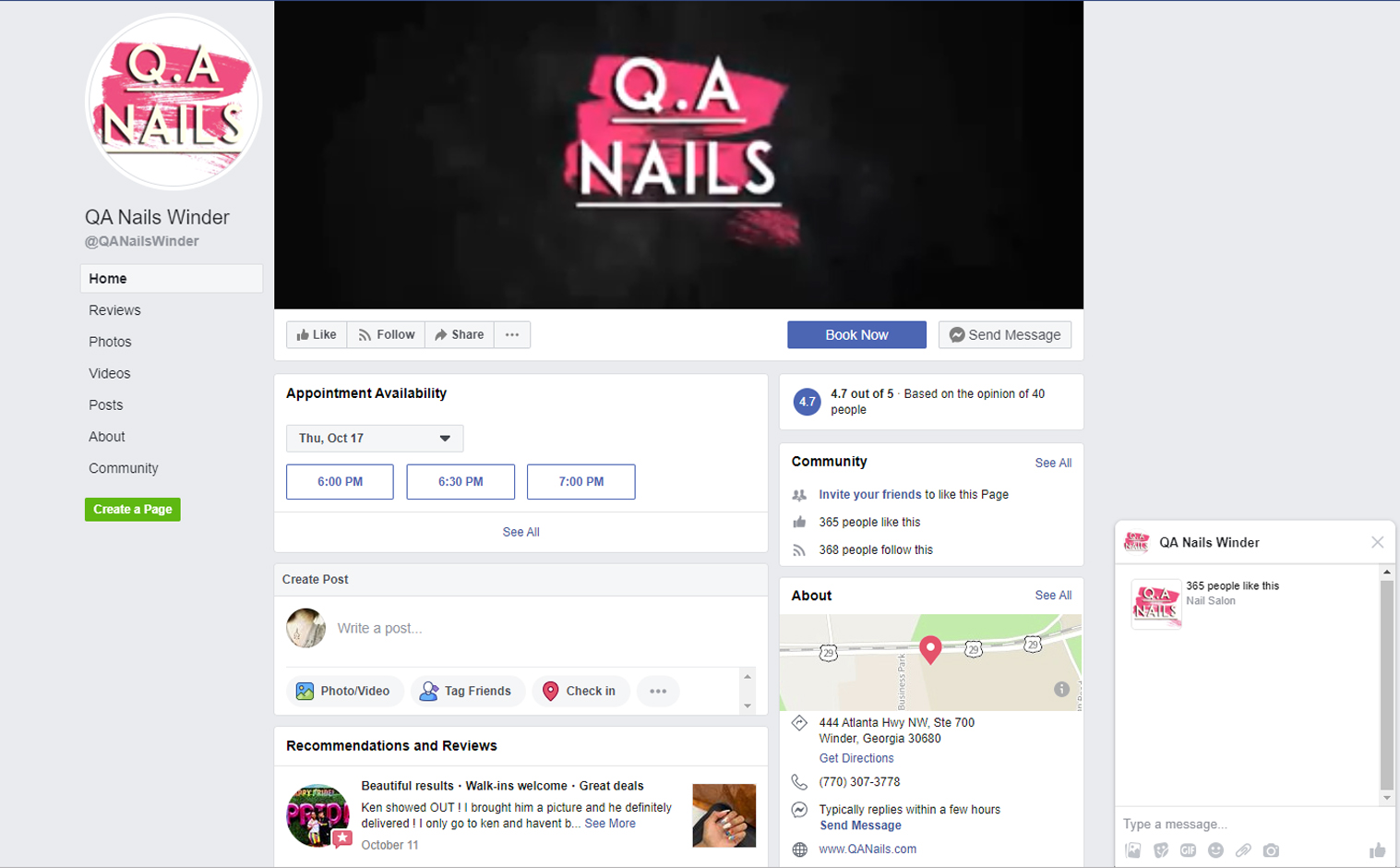Click the Send Message button under cover
Viewport: 1400px width, 868px height.
[1005, 334]
